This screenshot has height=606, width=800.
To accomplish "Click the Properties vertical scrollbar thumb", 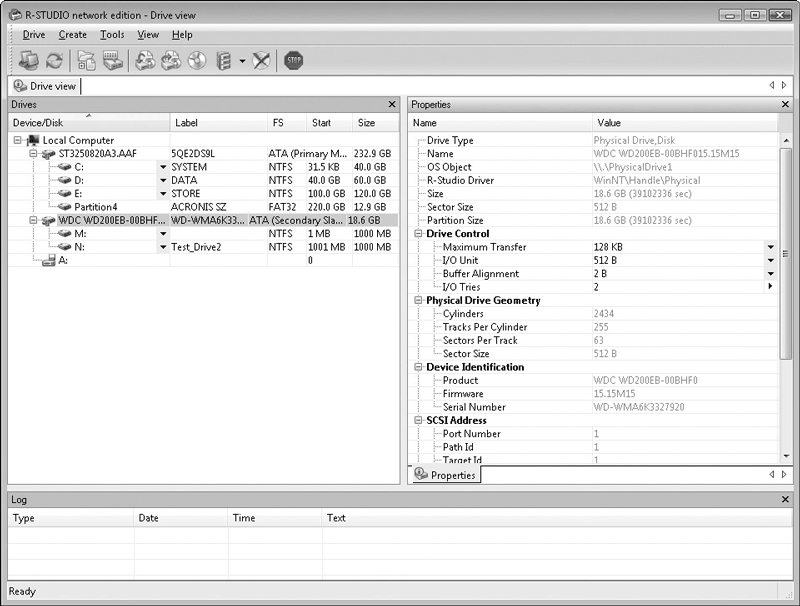I will 786,254.
